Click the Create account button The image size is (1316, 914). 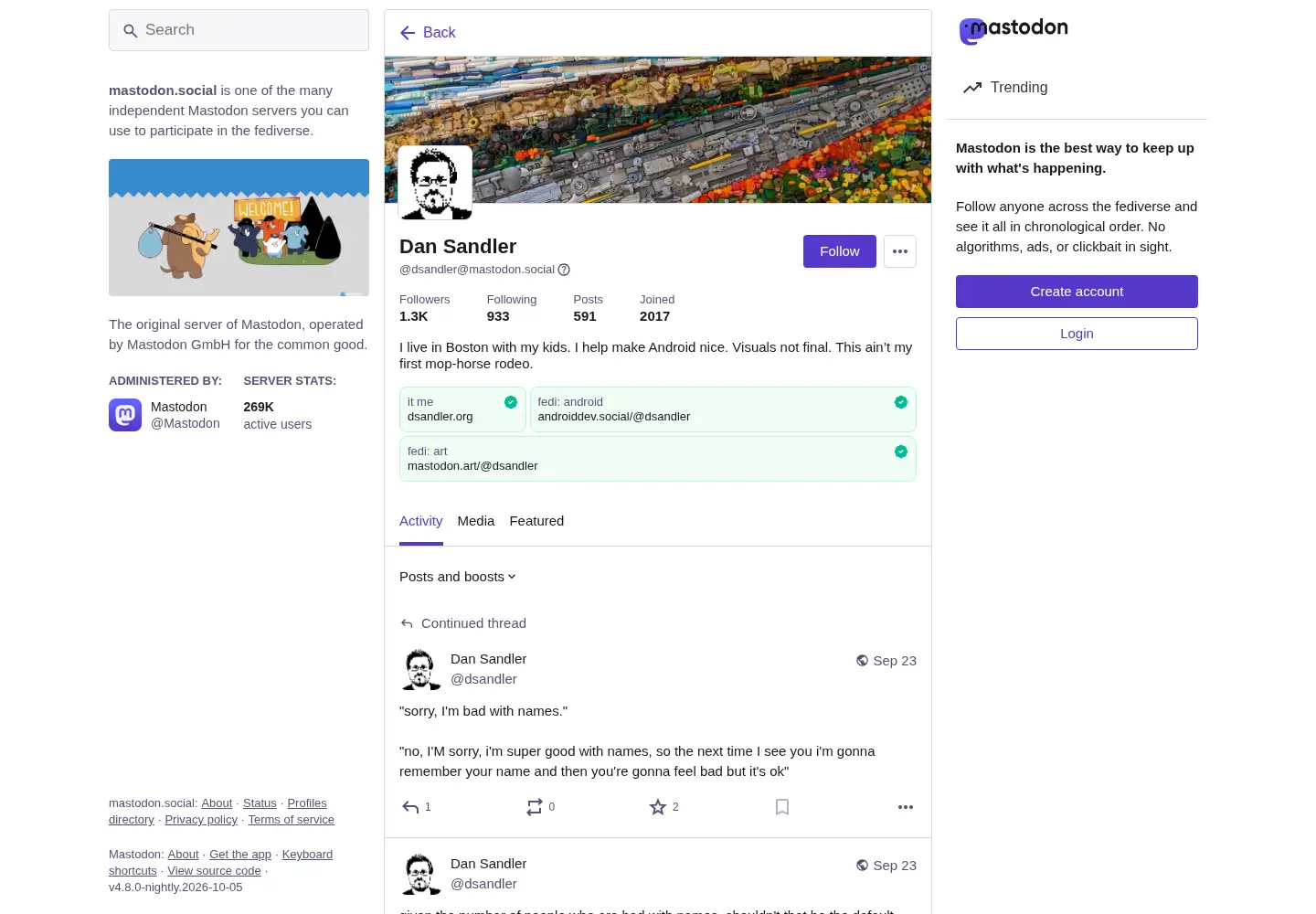1077,292
